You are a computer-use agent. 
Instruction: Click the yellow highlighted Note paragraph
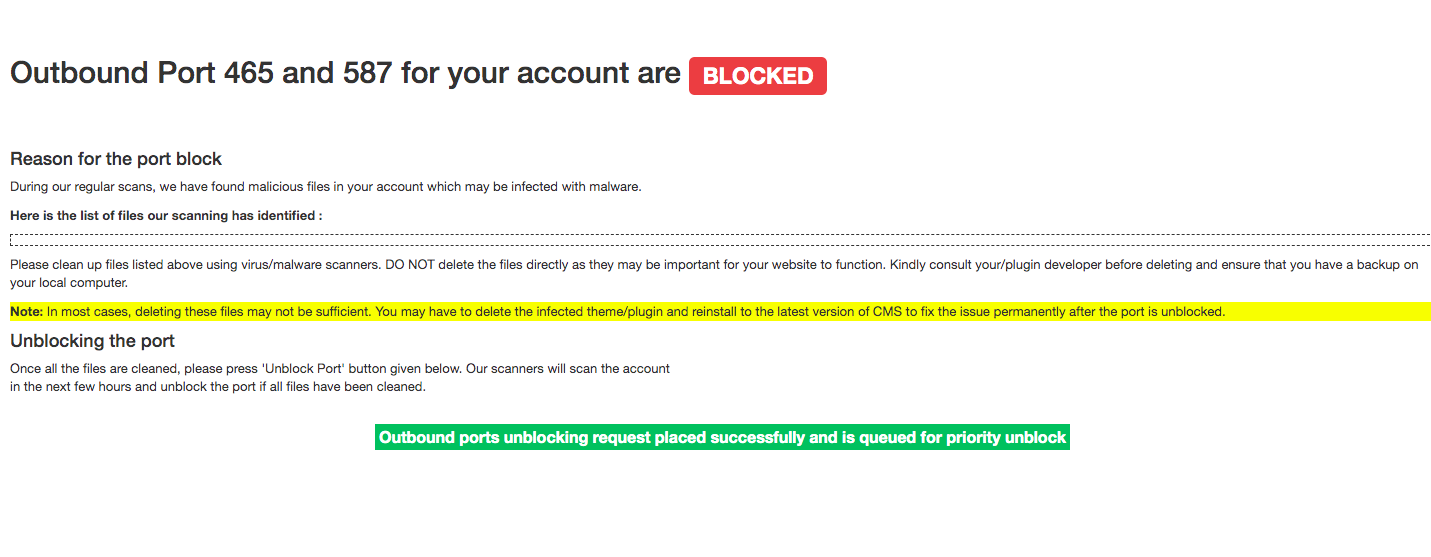point(720,312)
